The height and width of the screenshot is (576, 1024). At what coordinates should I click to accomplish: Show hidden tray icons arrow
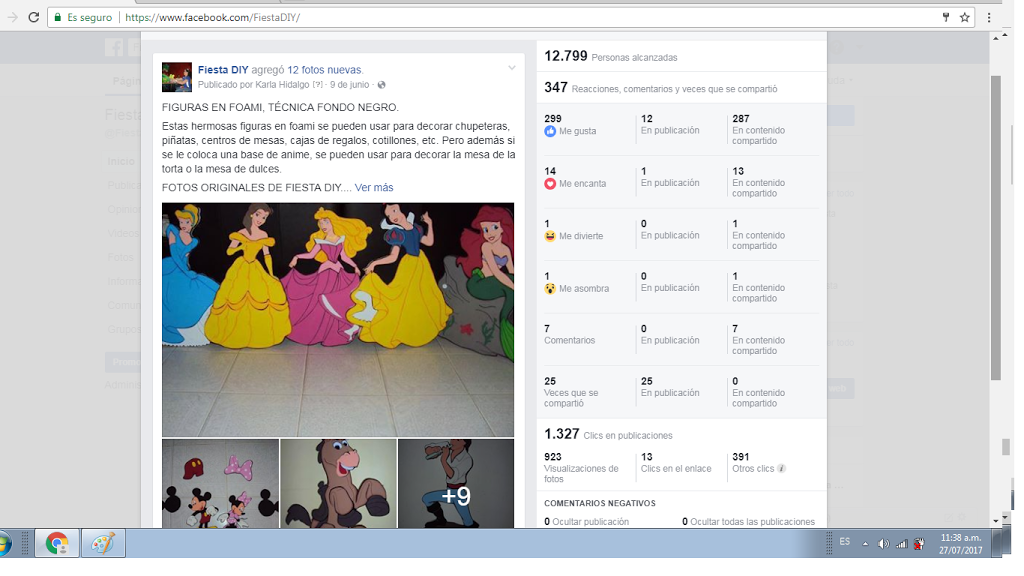coord(865,543)
